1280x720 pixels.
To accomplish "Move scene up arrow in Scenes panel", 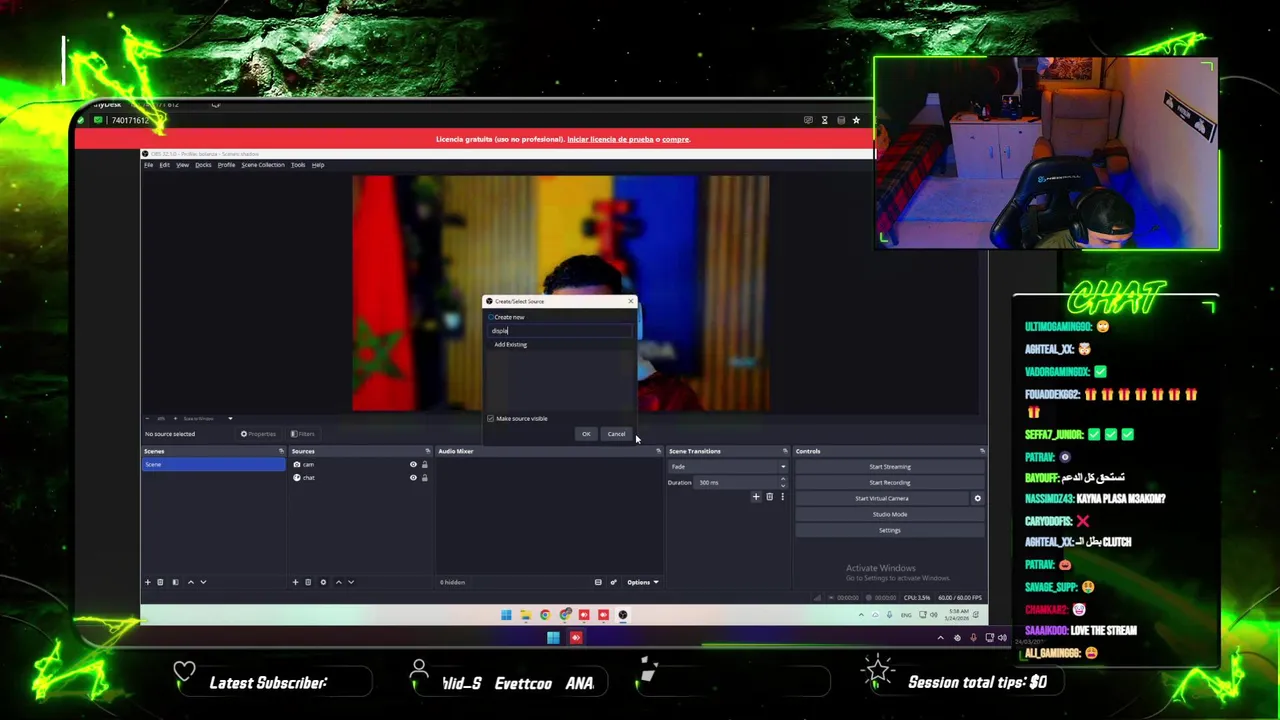I will (x=191, y=582).
